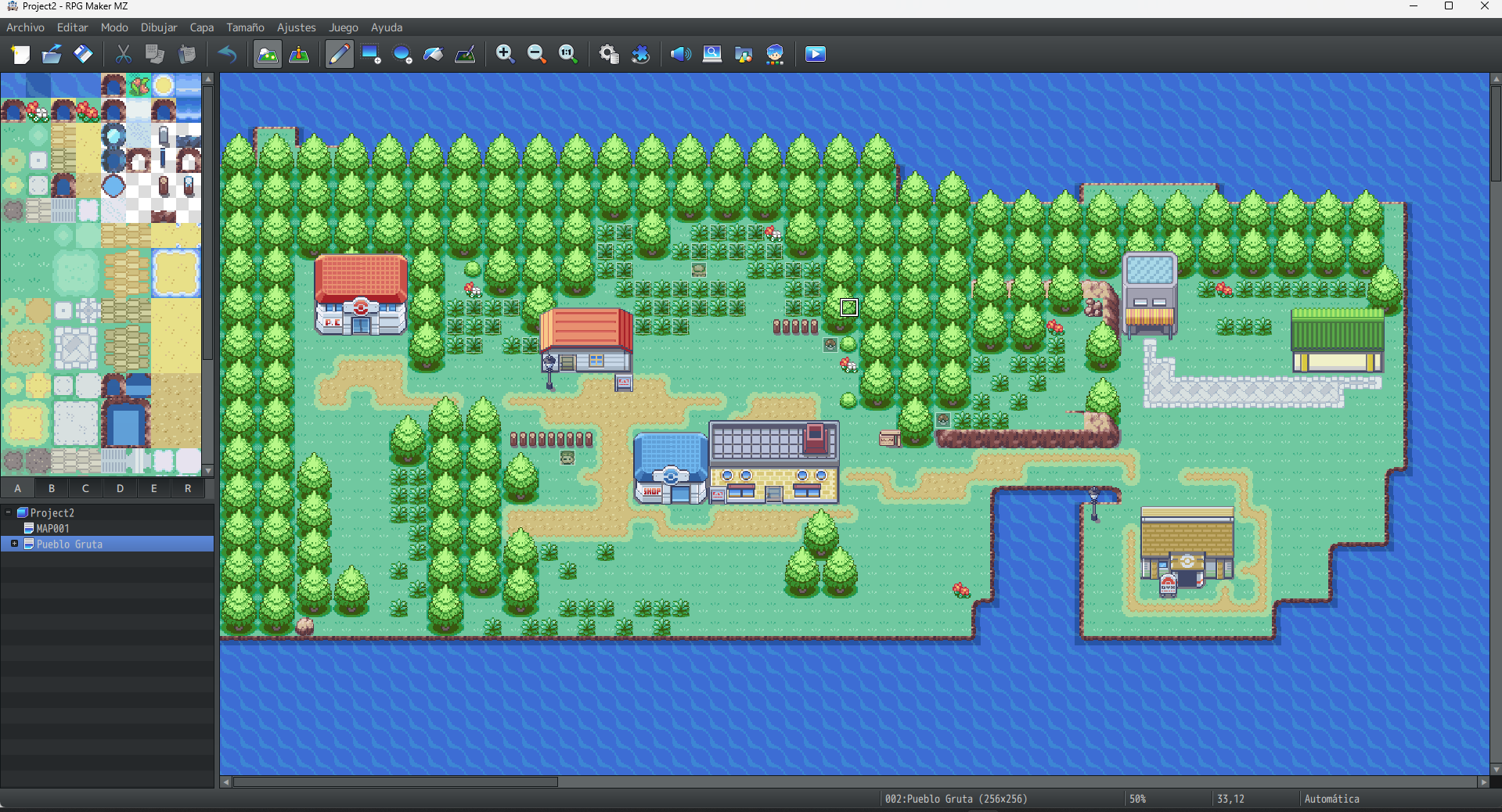Select the Ellipse drawing tool
Screen dimensions: 1502x812
tap(402, 54)
